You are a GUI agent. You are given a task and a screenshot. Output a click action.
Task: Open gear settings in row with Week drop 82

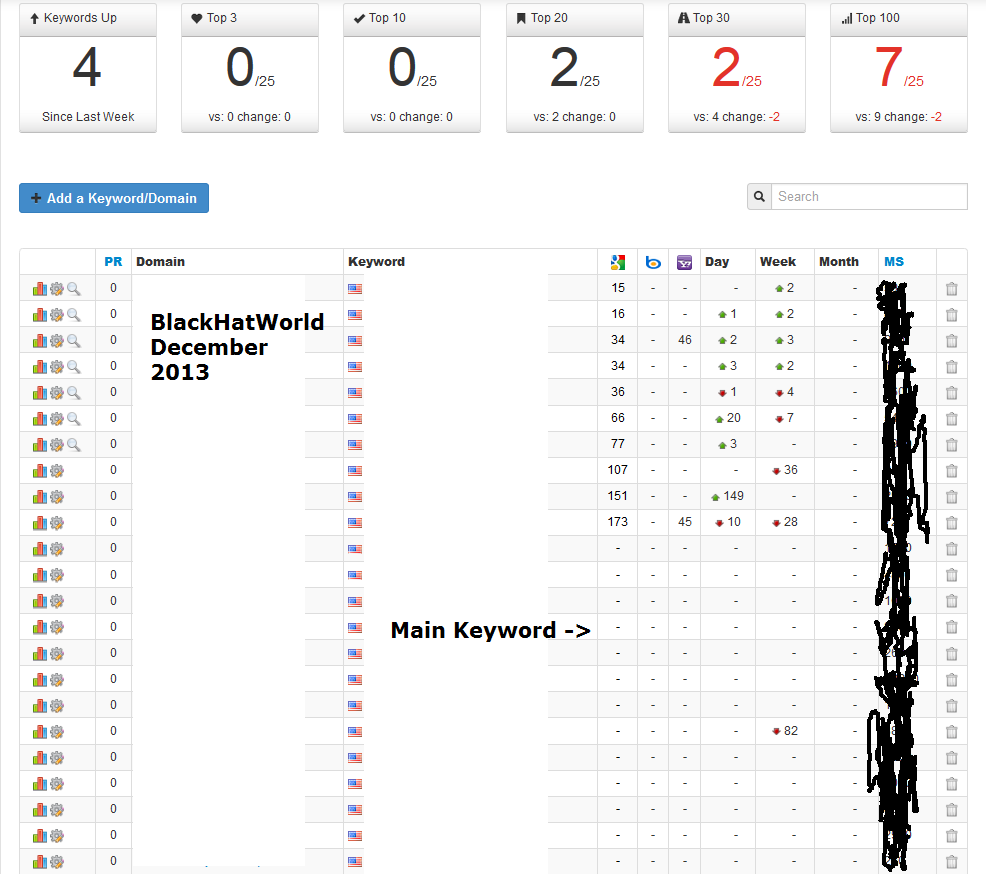[57, 732]
